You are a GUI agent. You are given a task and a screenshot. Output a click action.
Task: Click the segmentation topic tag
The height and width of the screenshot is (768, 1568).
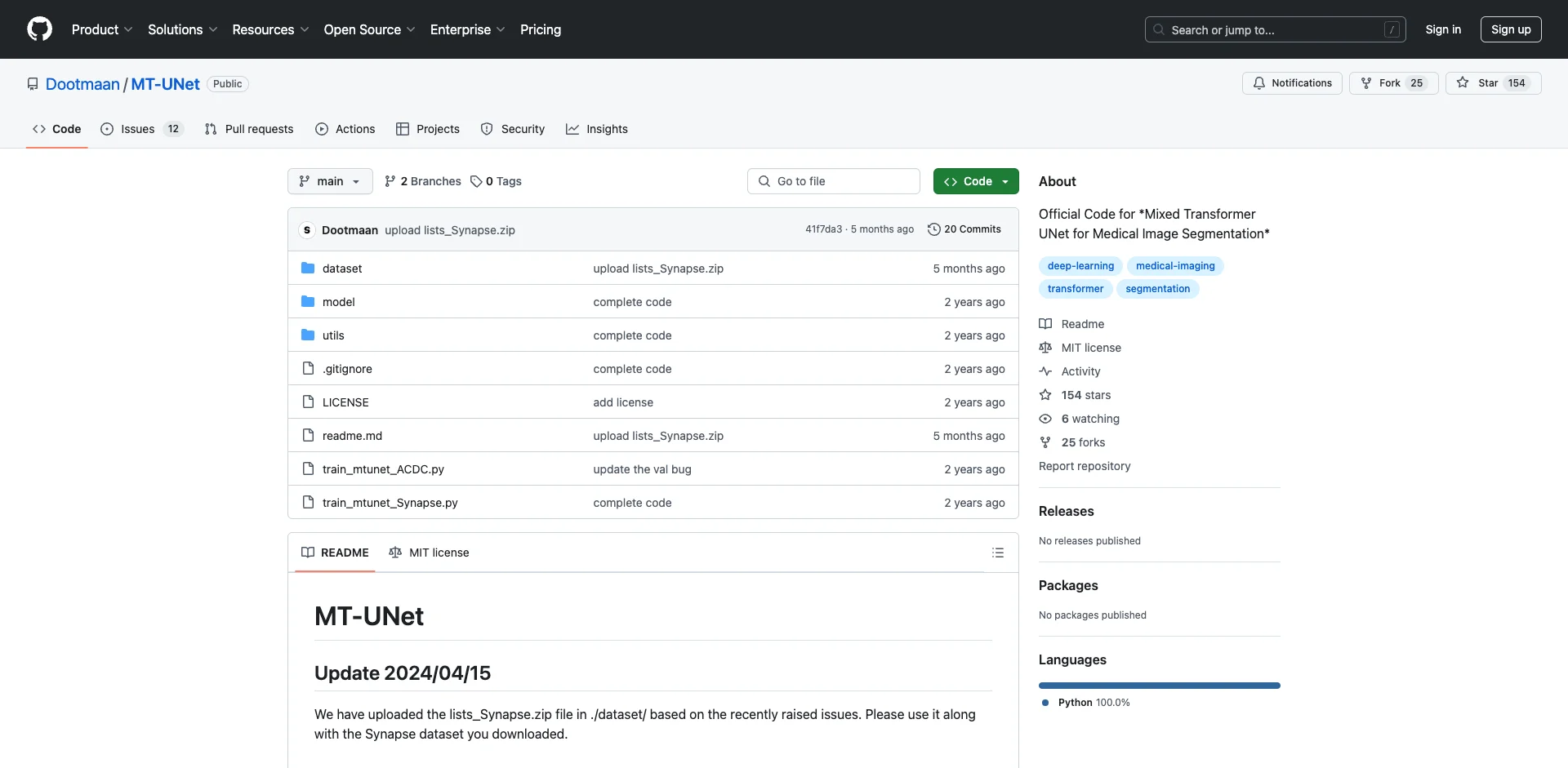[x=1157, y=289]
